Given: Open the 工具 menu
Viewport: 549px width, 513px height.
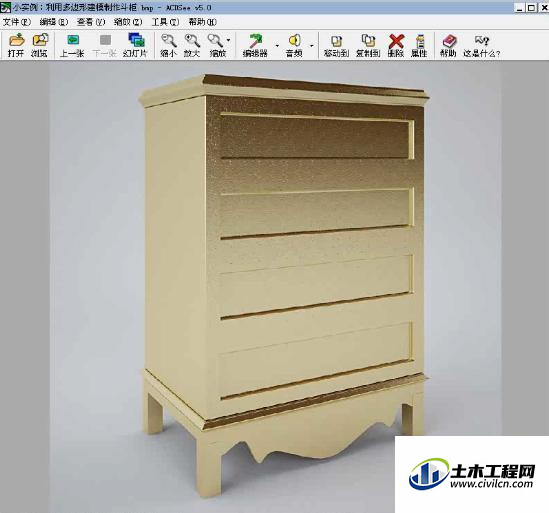Looking at the screenshot, I should click(x=165, y=22).
